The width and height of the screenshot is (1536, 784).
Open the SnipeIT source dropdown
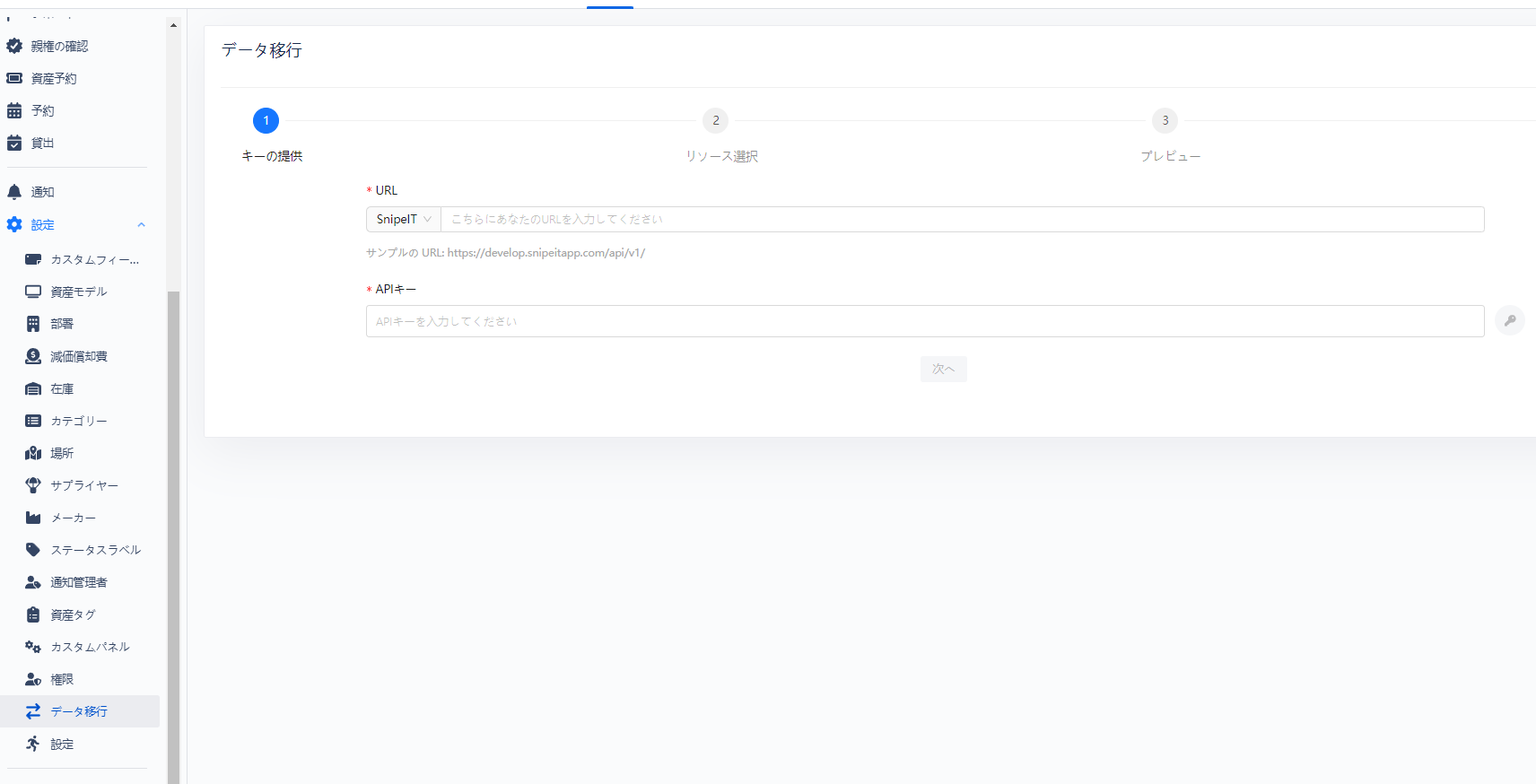(x=404, y=219)
